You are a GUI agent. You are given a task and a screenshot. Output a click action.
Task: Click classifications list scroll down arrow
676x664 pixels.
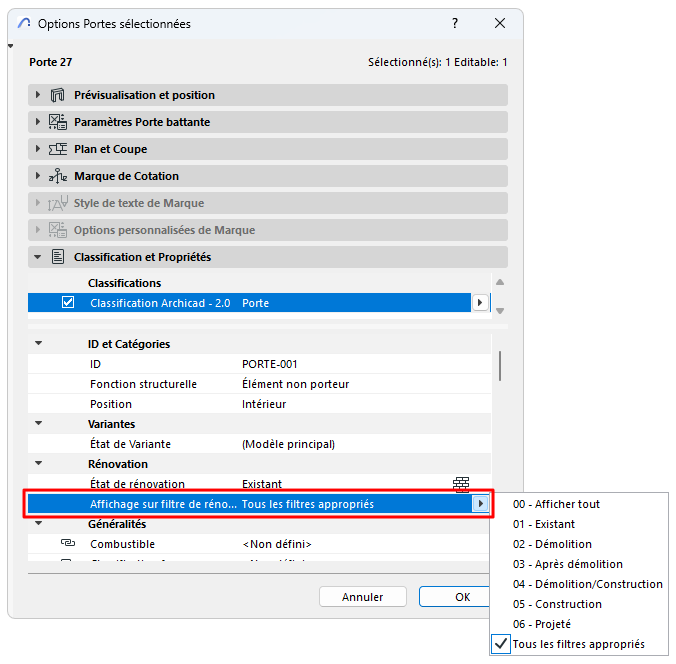point(500,311)
